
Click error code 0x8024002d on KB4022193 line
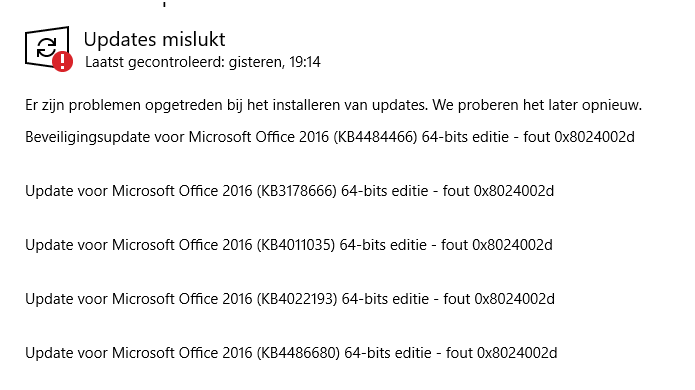[514, 299]
